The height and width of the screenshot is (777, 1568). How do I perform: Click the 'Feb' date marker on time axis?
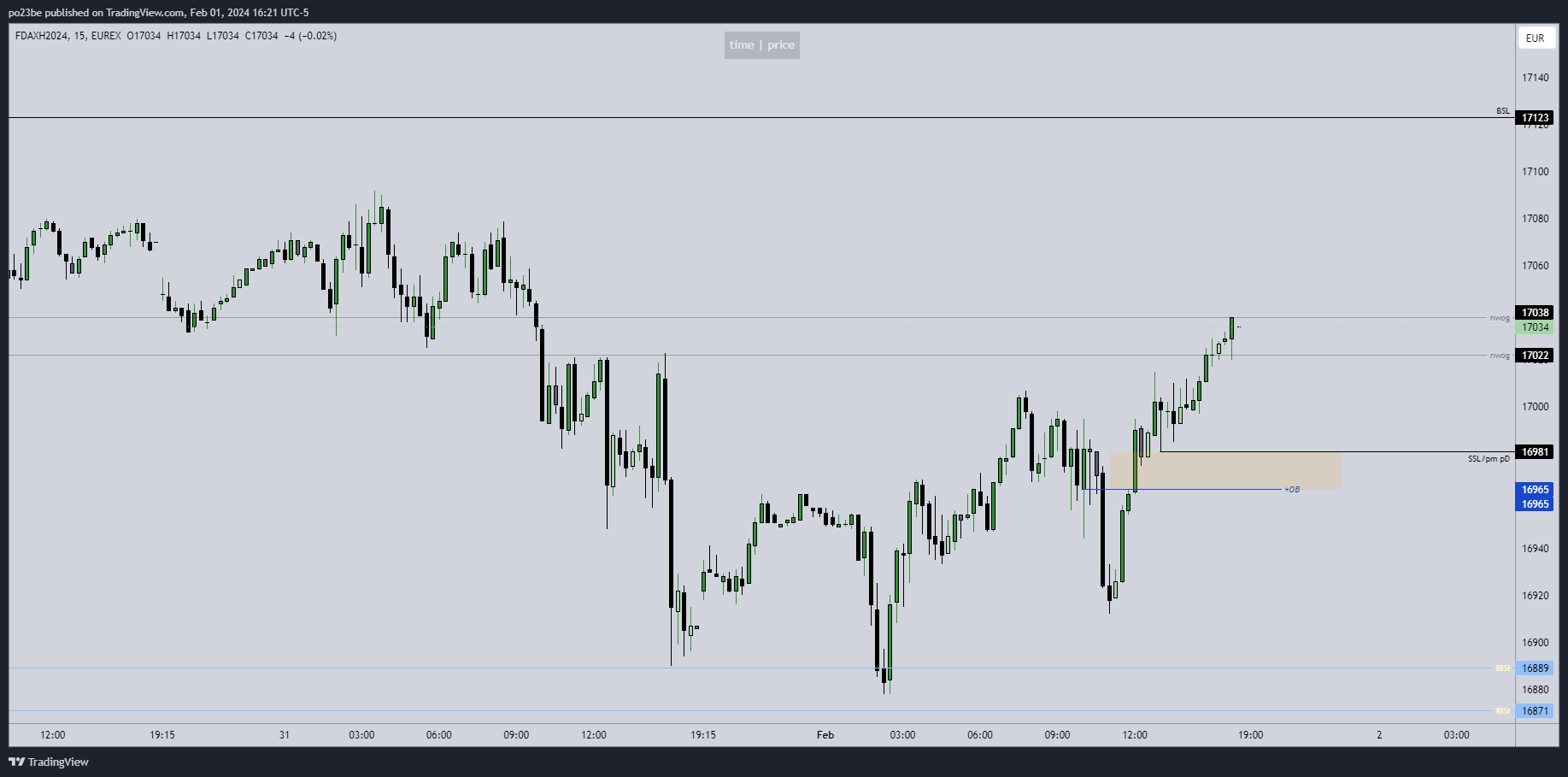pyautogui.click(x=825, y=735)
